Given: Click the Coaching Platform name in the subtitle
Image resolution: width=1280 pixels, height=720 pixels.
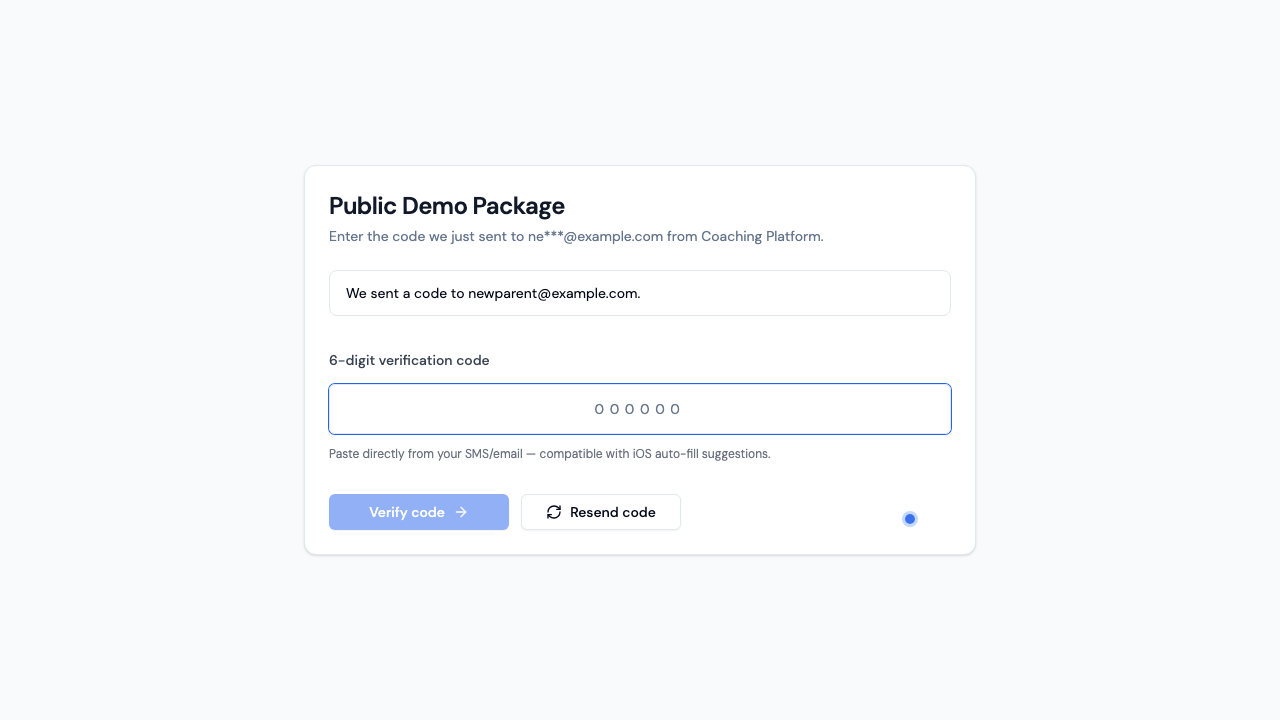Looking at the screenshot, I should (760, 237).
